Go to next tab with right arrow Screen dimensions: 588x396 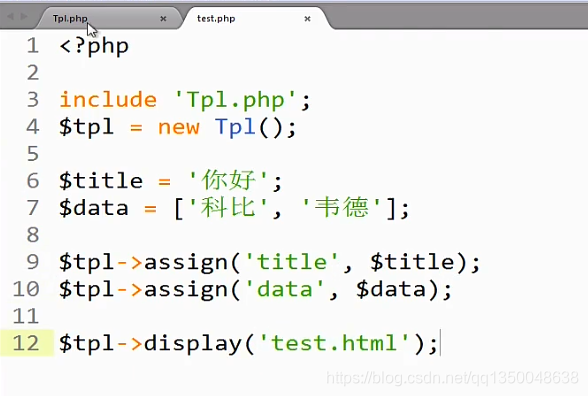[24, 16]
